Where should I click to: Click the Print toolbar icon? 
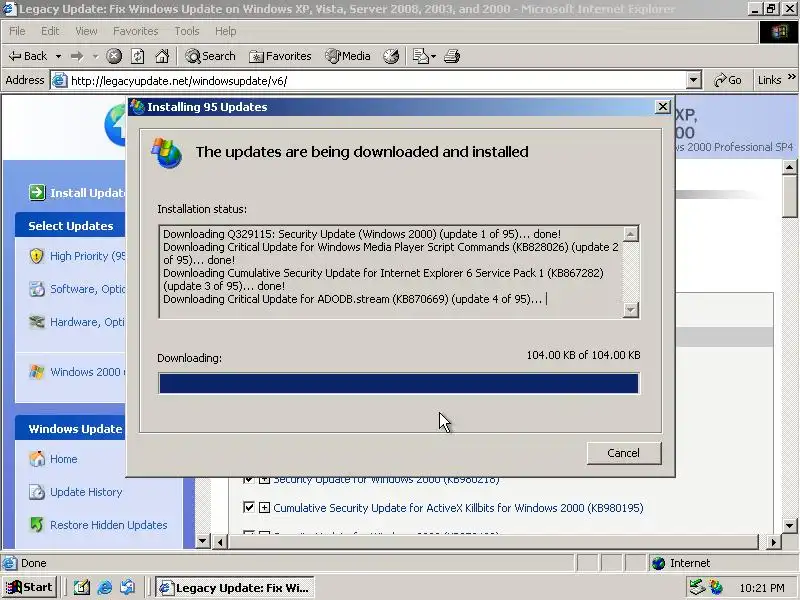pyautogui.click(x=452, y=56)
